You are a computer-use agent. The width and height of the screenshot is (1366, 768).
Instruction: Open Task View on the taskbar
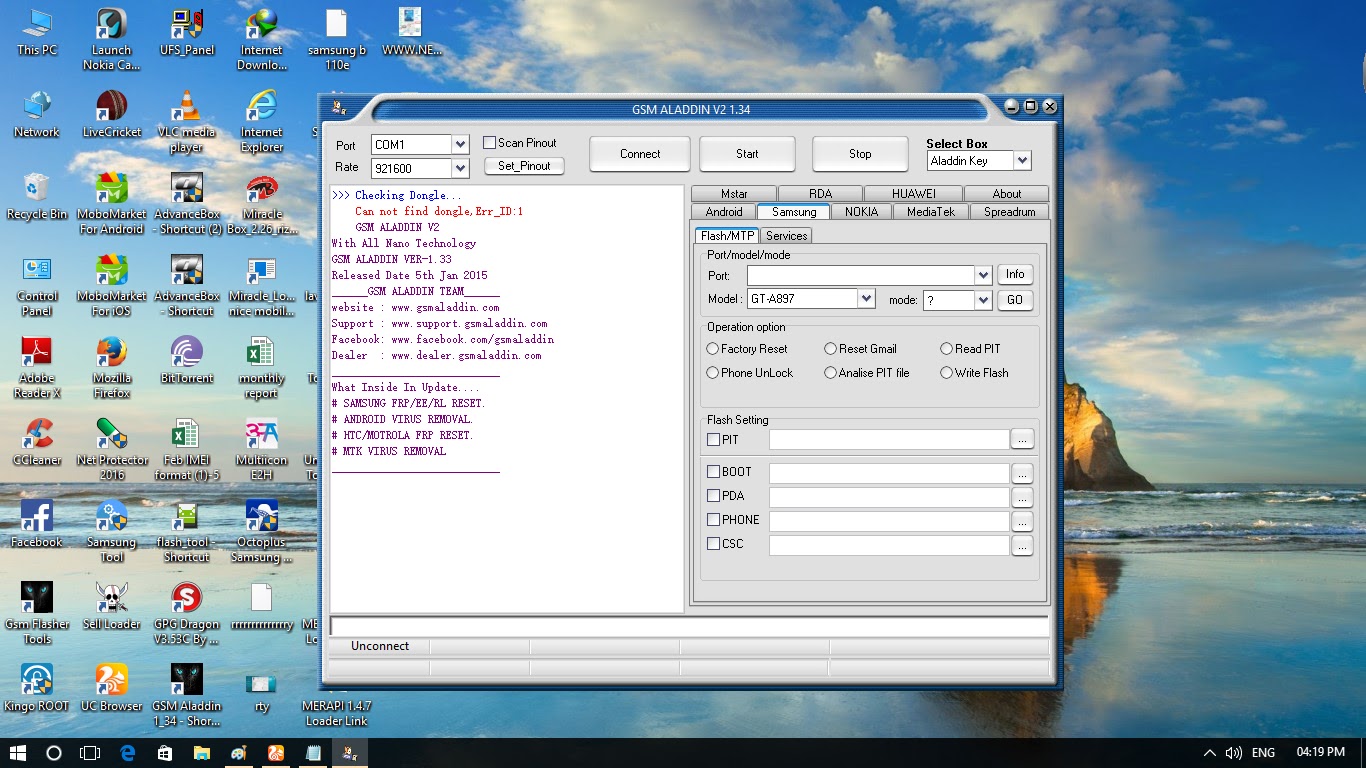coord(90,753)
